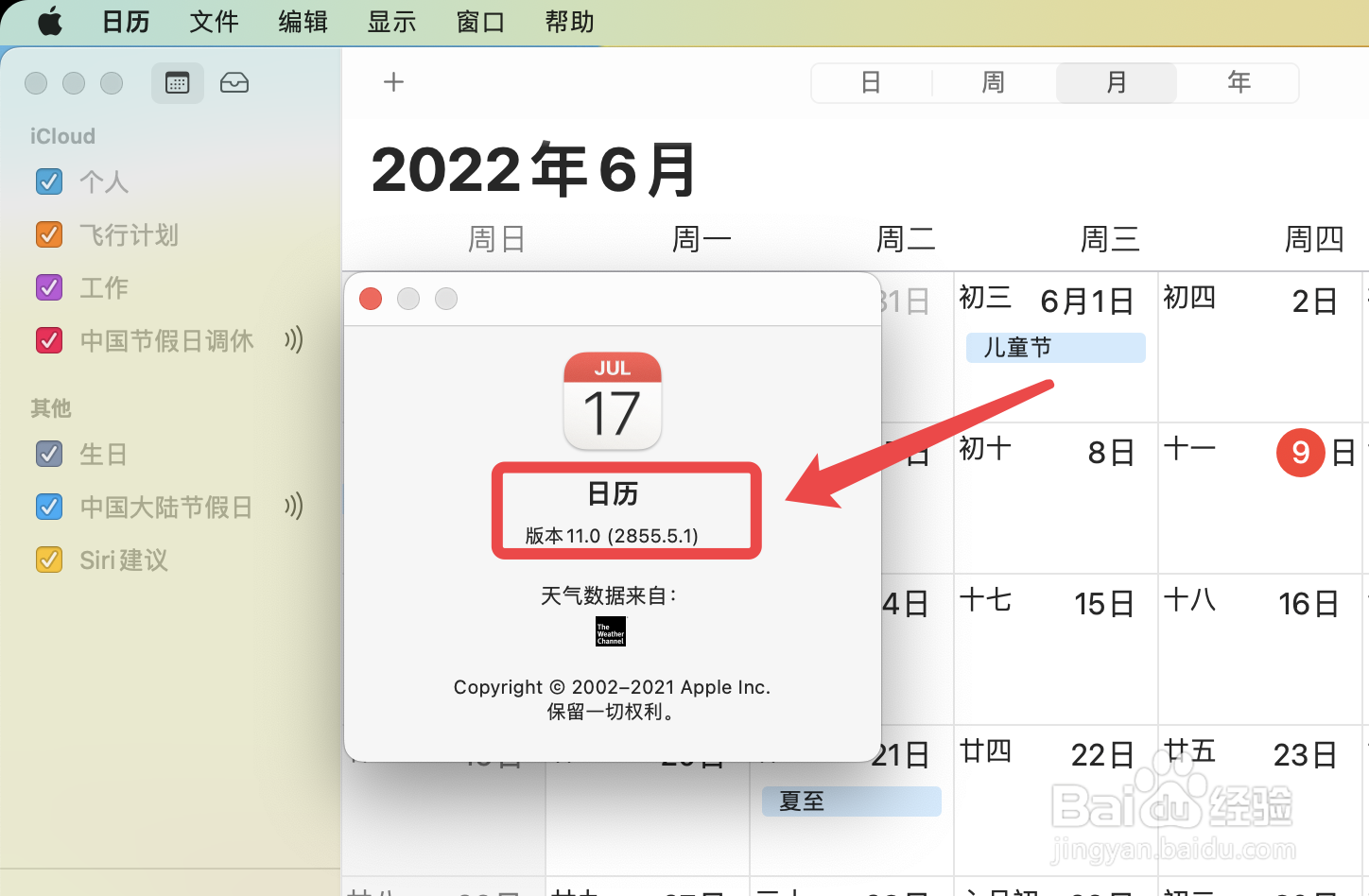Click the 天气数据来自 label
Image resolution: width=1369 pixels, height=896 pixels.
pyautogui.click(x=609, y=595)
